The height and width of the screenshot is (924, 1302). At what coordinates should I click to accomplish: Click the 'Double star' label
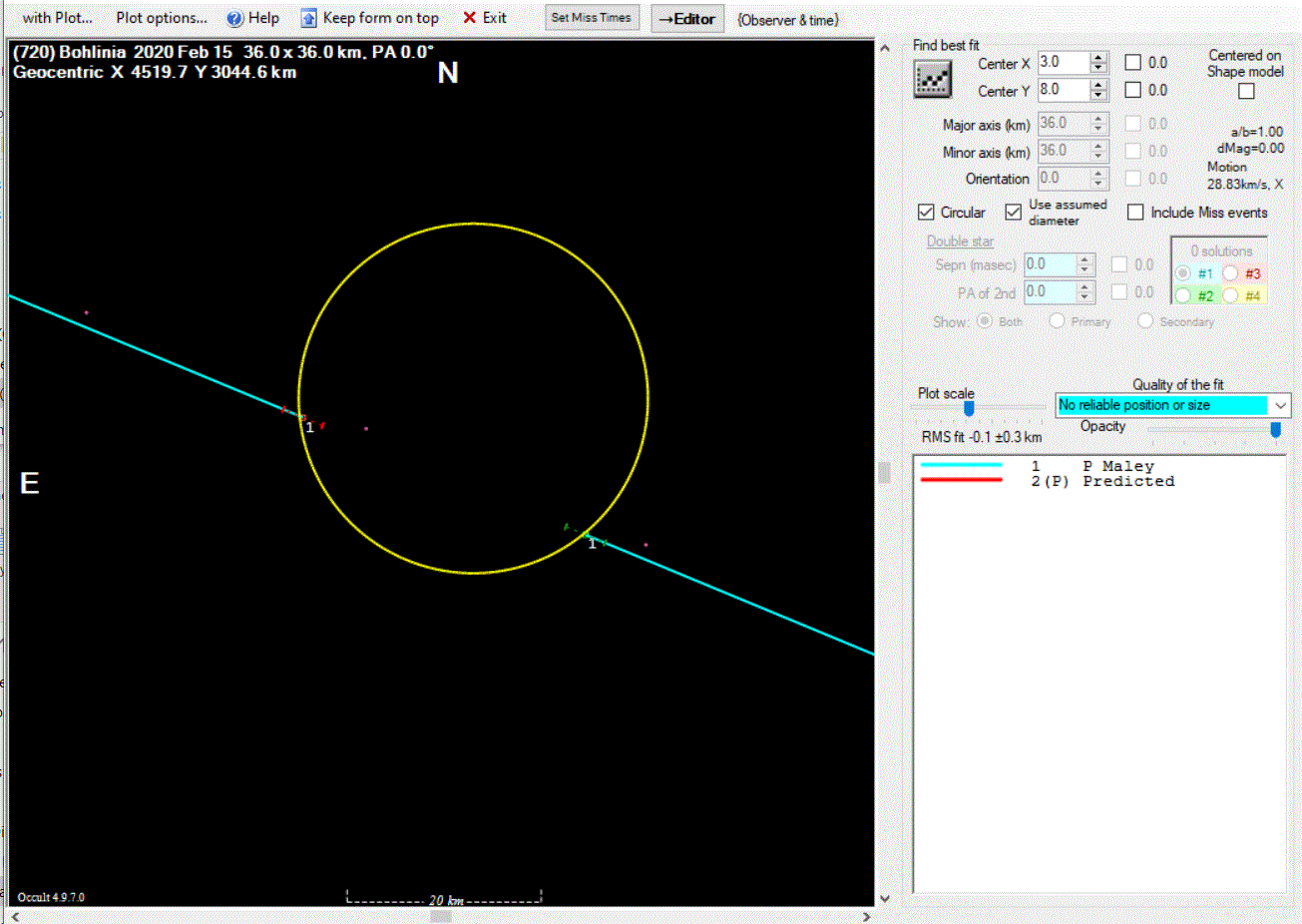(x=960, y=241)
